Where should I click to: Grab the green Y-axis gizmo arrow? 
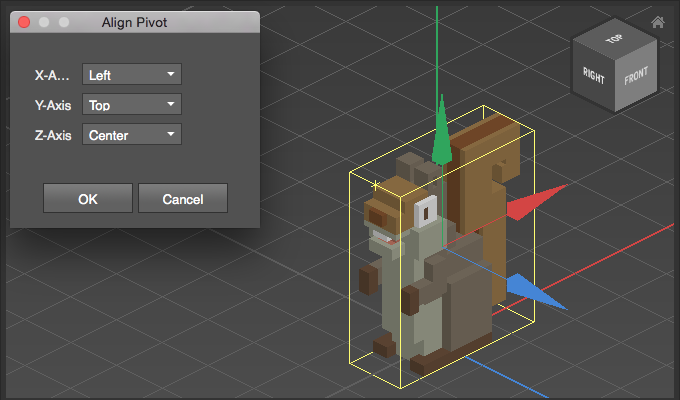(x=440, y=130)
